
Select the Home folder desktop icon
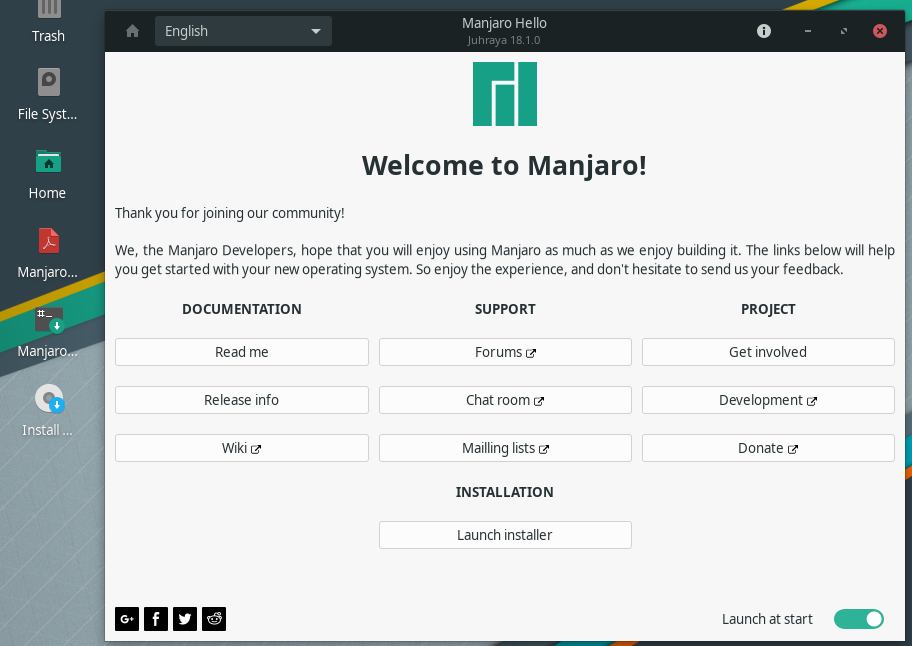(48, 174)
